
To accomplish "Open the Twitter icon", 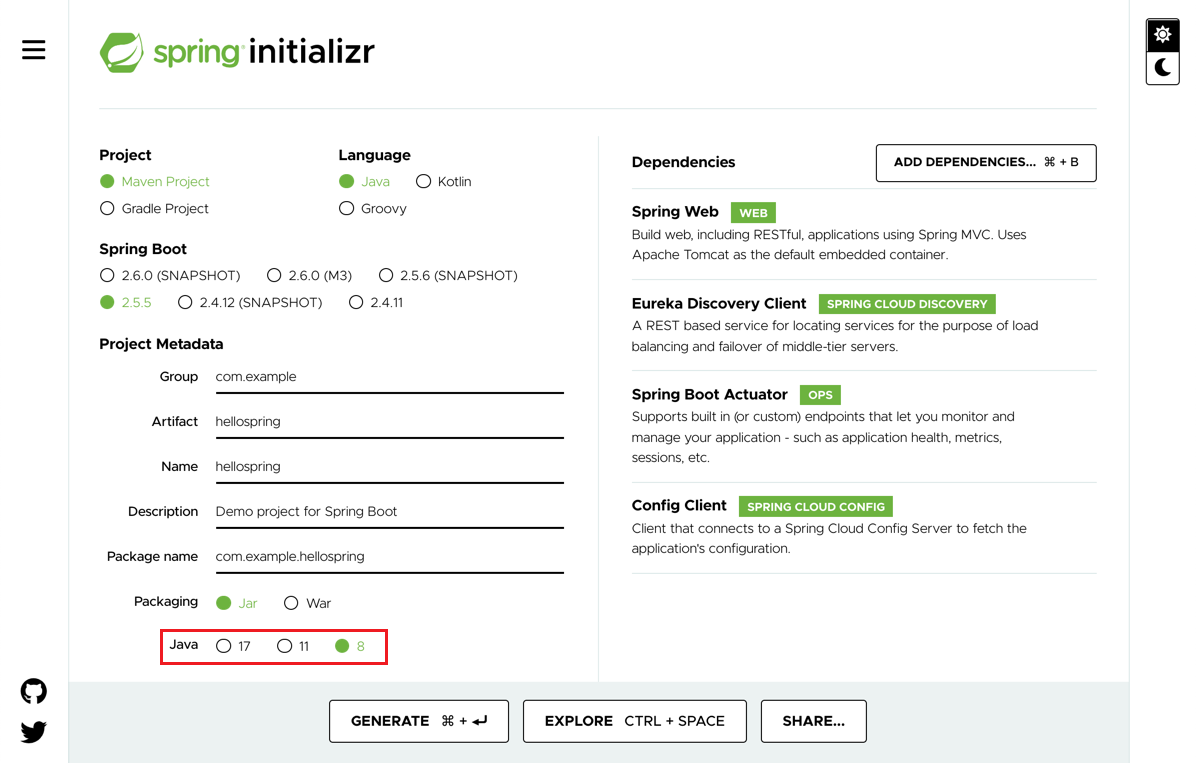I will coord(33,731).
